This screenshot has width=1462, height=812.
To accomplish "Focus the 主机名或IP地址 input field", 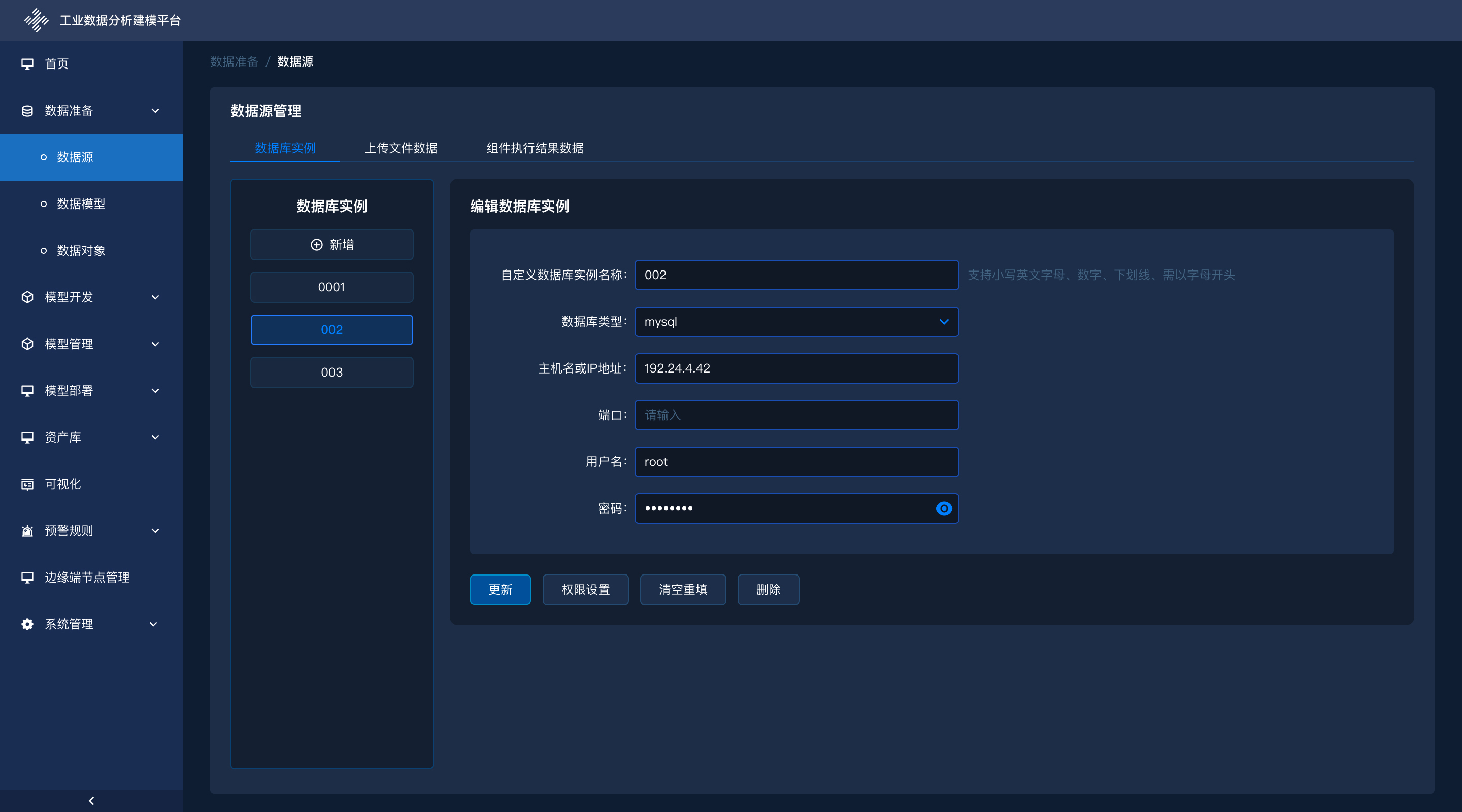I will [x=796, y=368].
